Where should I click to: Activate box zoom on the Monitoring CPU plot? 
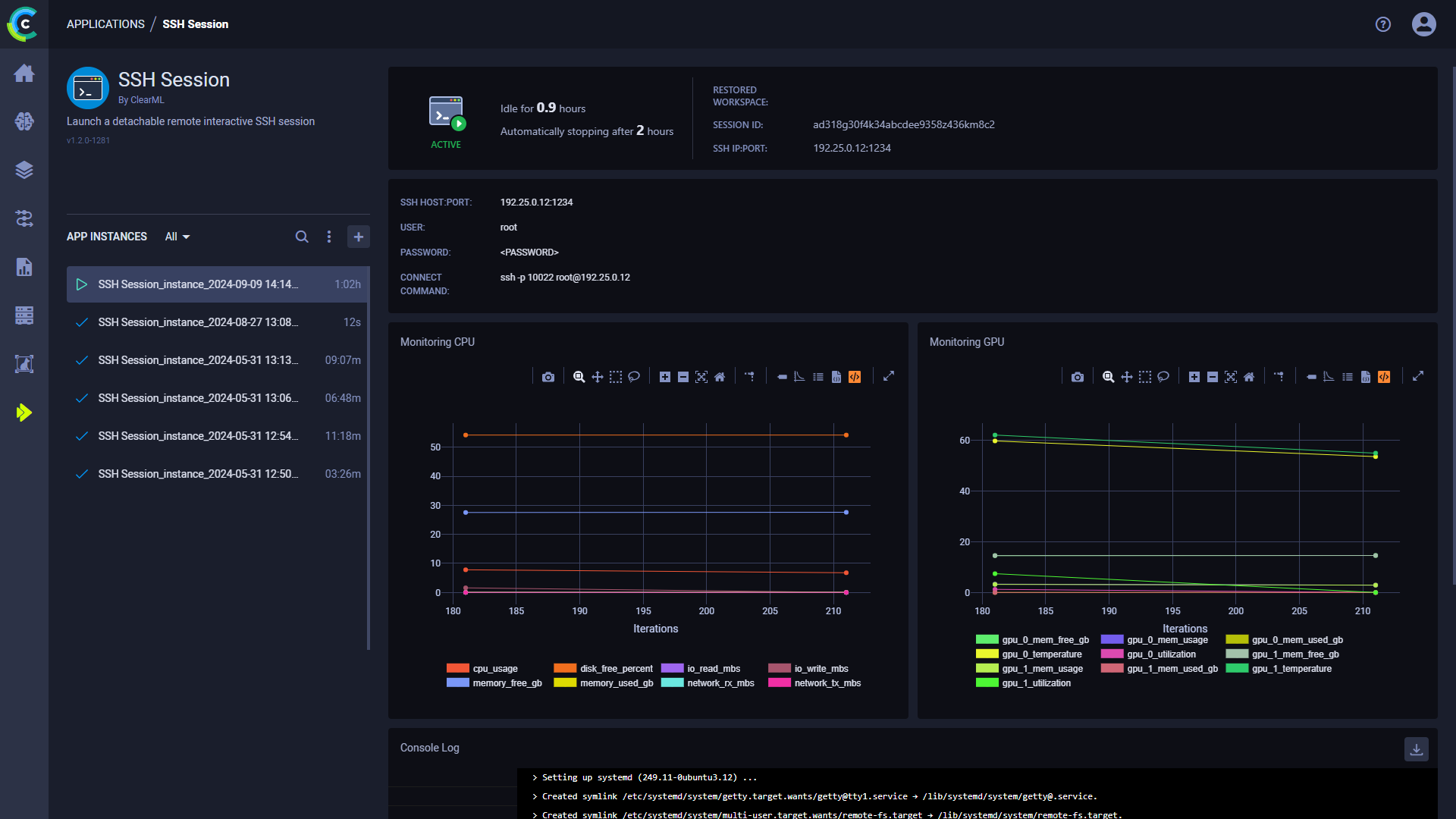pos(579,376)
